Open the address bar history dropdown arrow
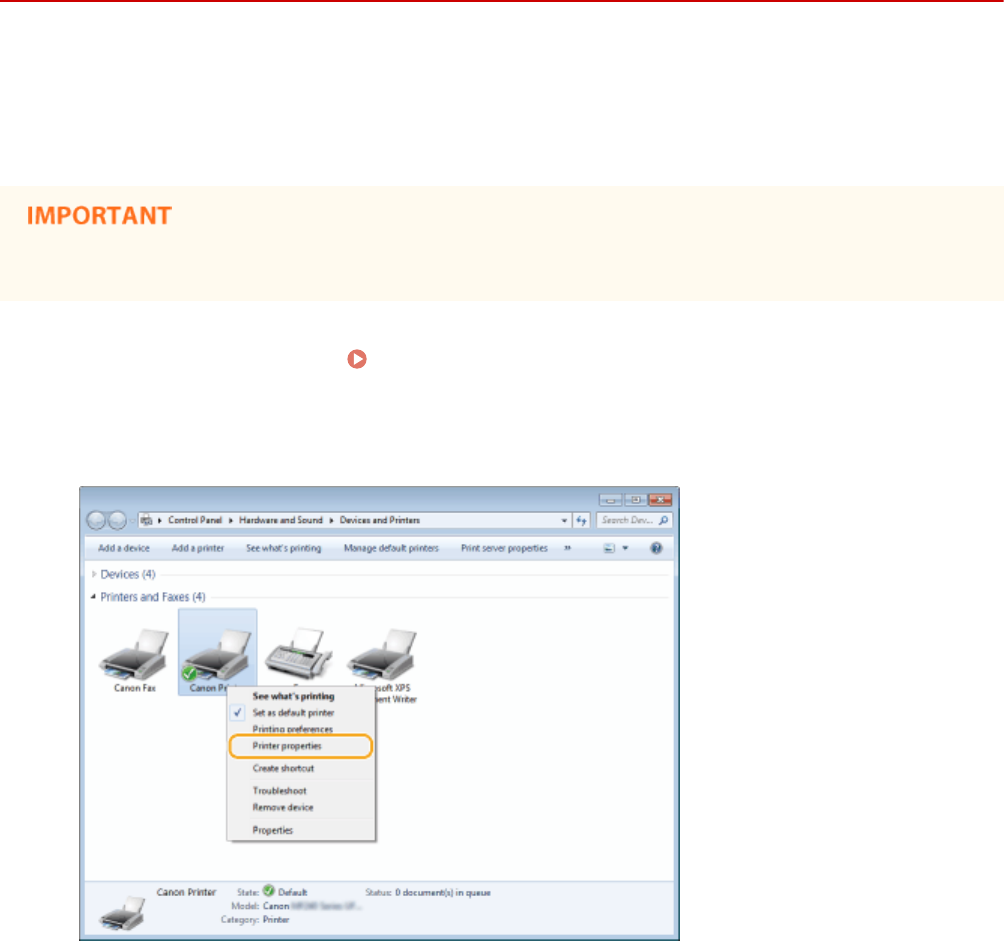 click(564, 520)
